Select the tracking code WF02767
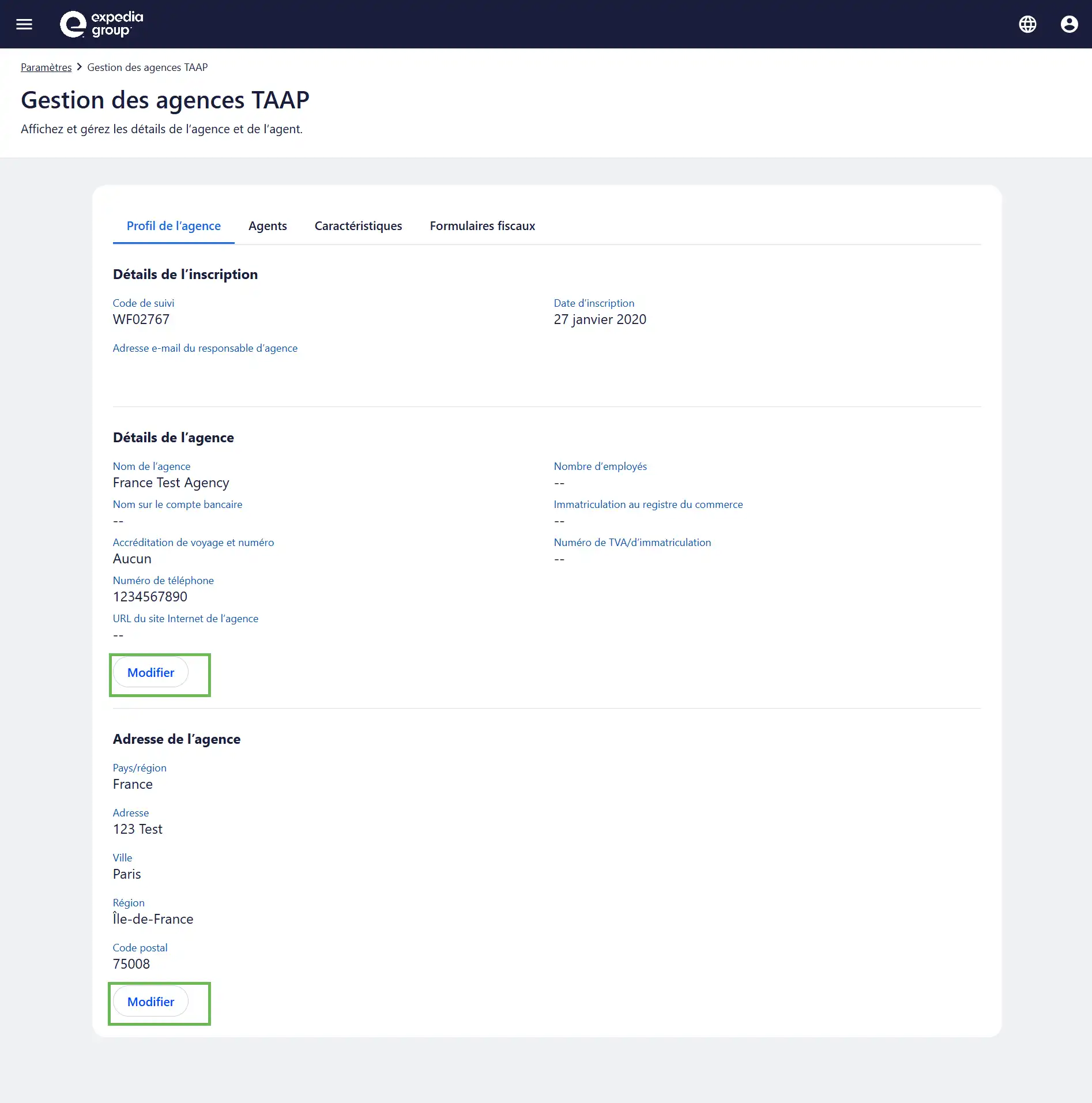 (141, 319)
